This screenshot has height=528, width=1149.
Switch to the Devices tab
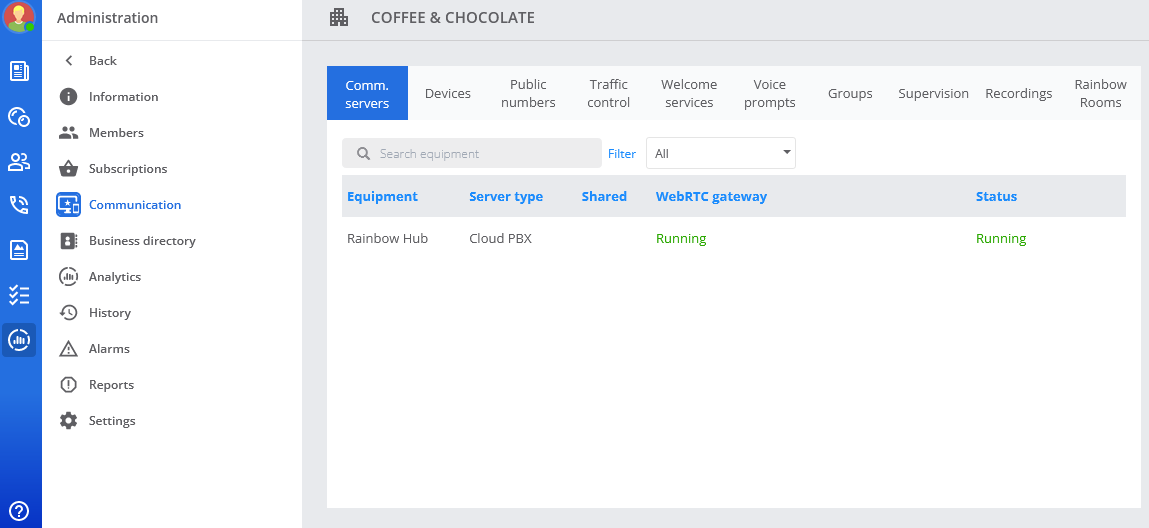click(447, 94)
